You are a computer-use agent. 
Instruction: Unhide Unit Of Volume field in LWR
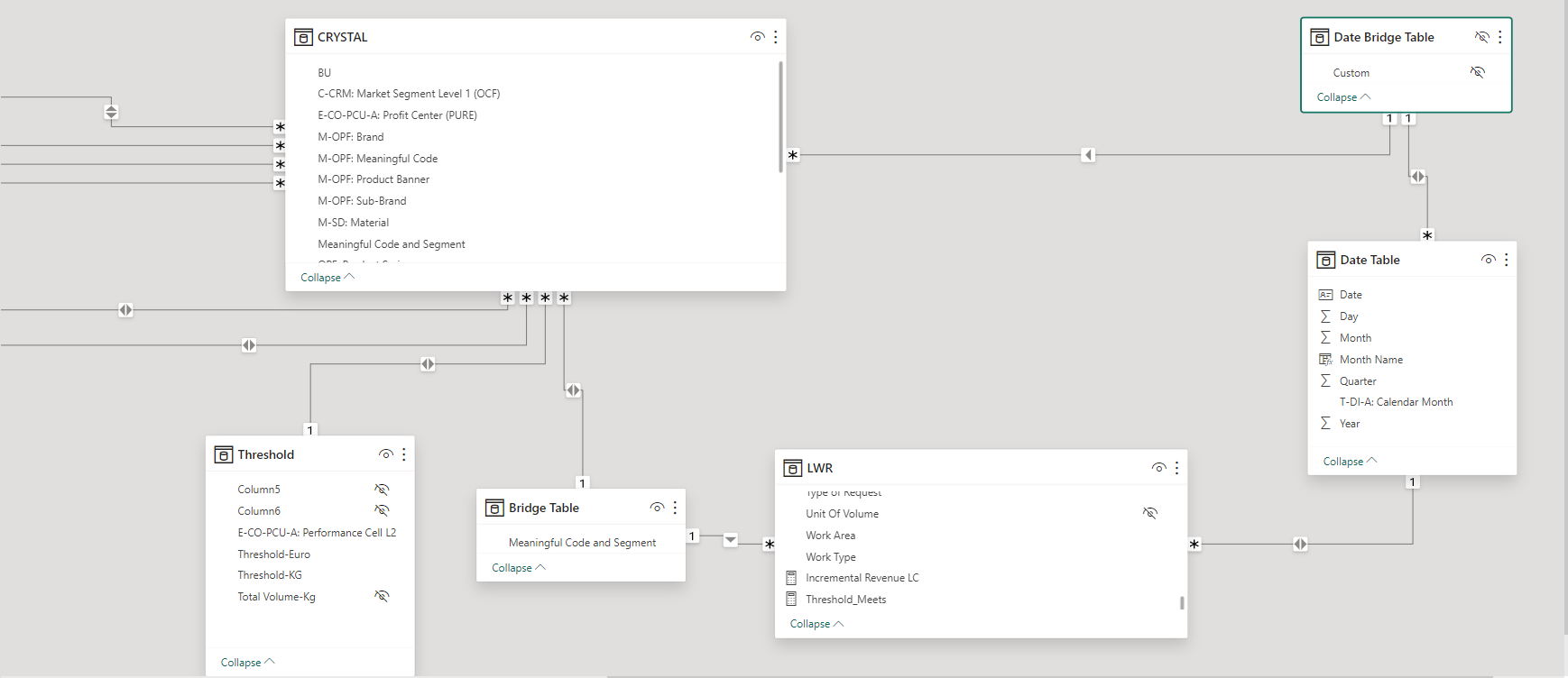click(x=1150, y=513)
